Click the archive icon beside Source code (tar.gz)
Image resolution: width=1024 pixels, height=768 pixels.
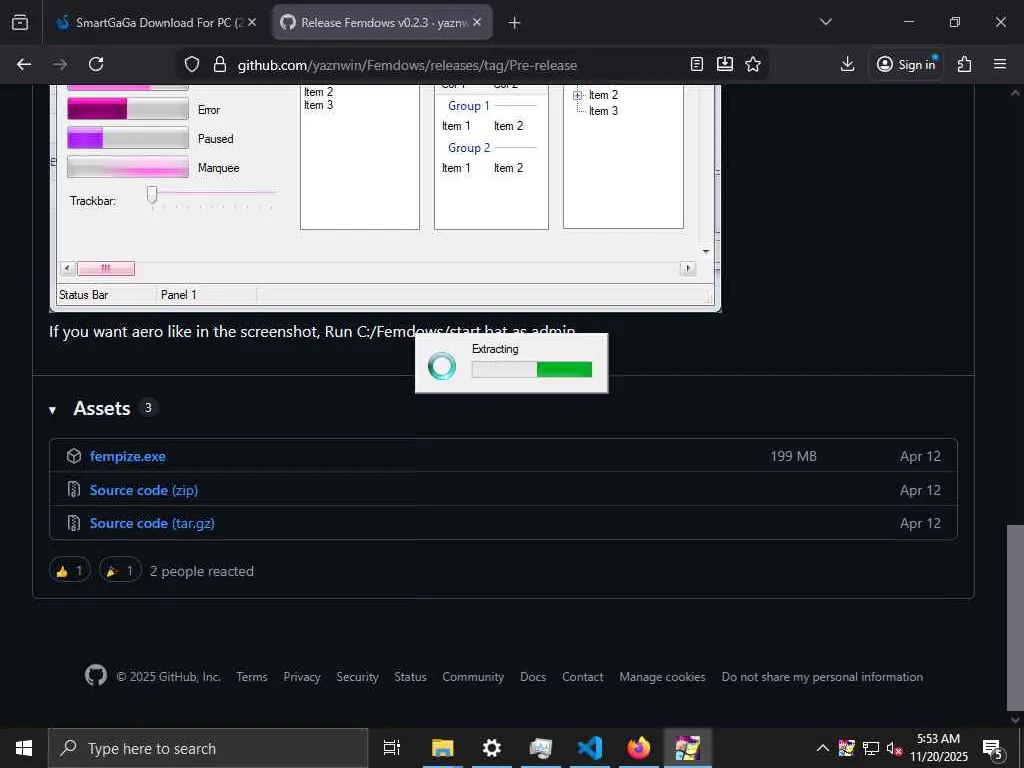[x=74, y=522]
